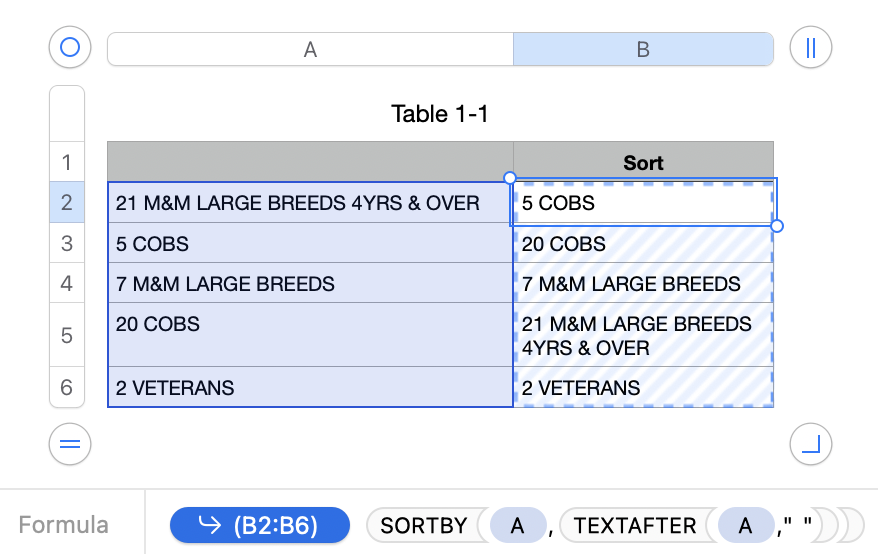This screenshot has width=878, height=554.
Task: Select row 1 header
Action: click(x=67, y=162)
